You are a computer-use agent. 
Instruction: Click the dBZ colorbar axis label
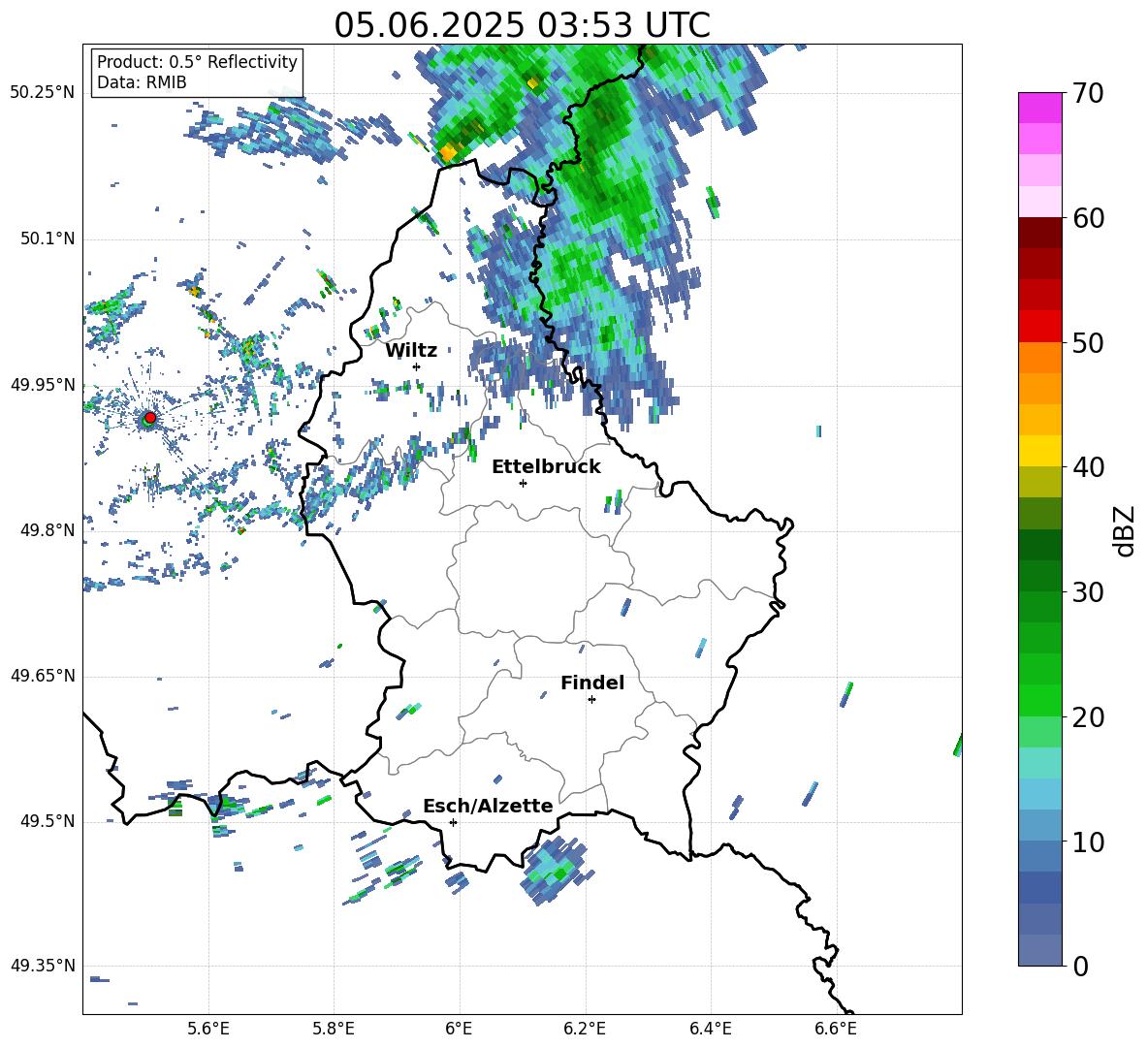pos(1123,530)
